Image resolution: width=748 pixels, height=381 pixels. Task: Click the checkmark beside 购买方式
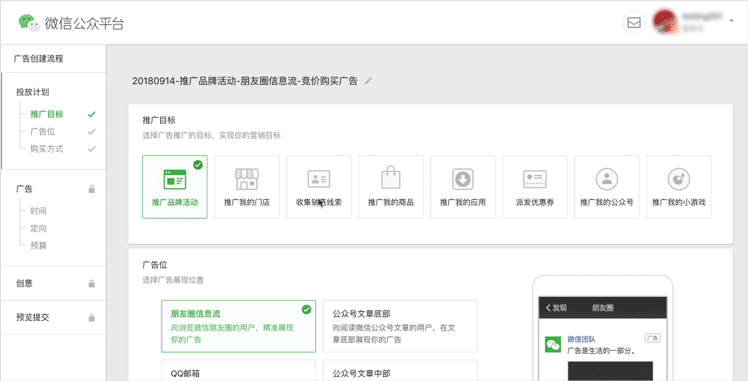92,149
